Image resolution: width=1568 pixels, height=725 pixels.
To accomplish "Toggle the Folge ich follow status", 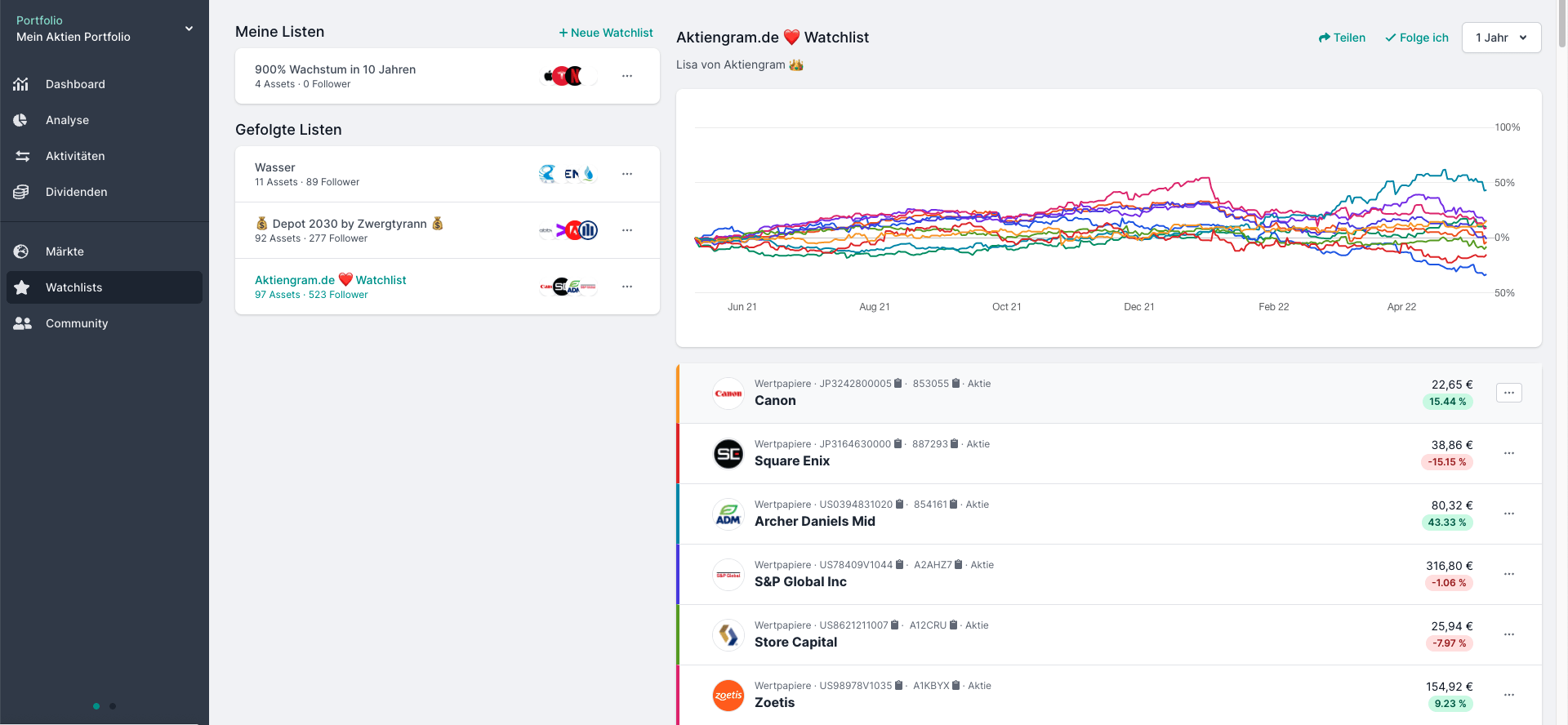I will (x=1417, y=38).
